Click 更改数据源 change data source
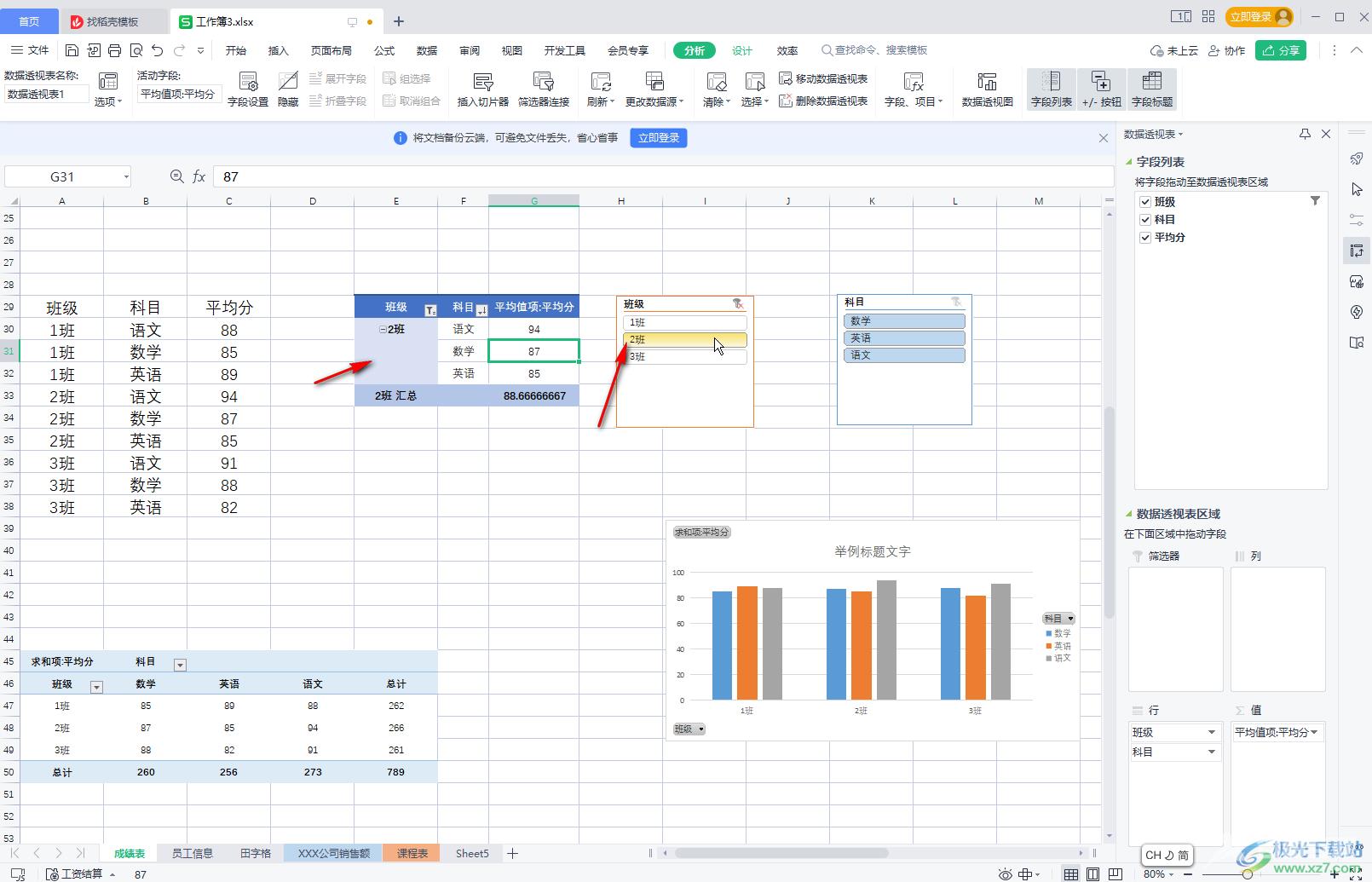The height and width of the screenshot is (882, 1372). (654, 89)
